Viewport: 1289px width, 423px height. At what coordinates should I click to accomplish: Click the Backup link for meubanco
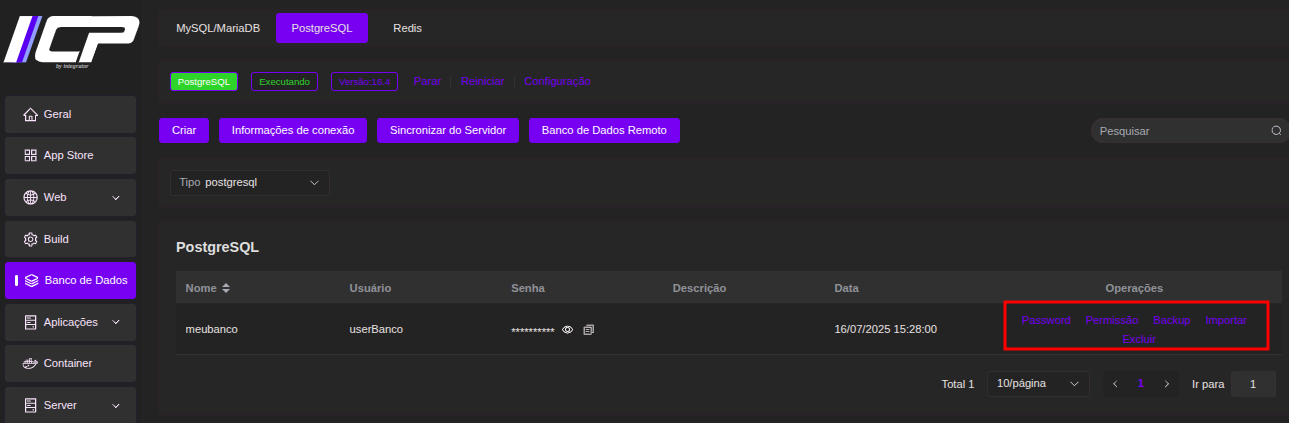(1171, 320)
